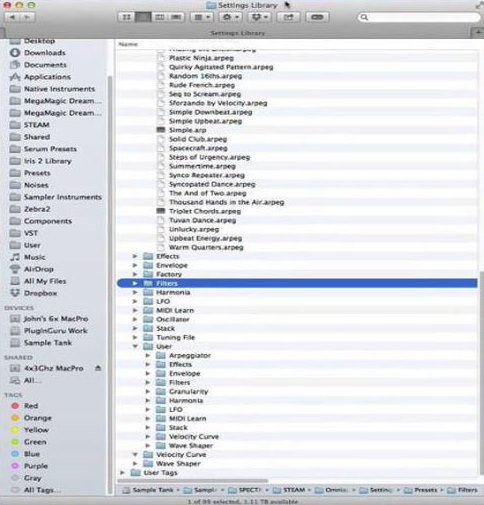Open Applications in the sidebar
This screenshot has height=505, width=484.
[47, 77]
